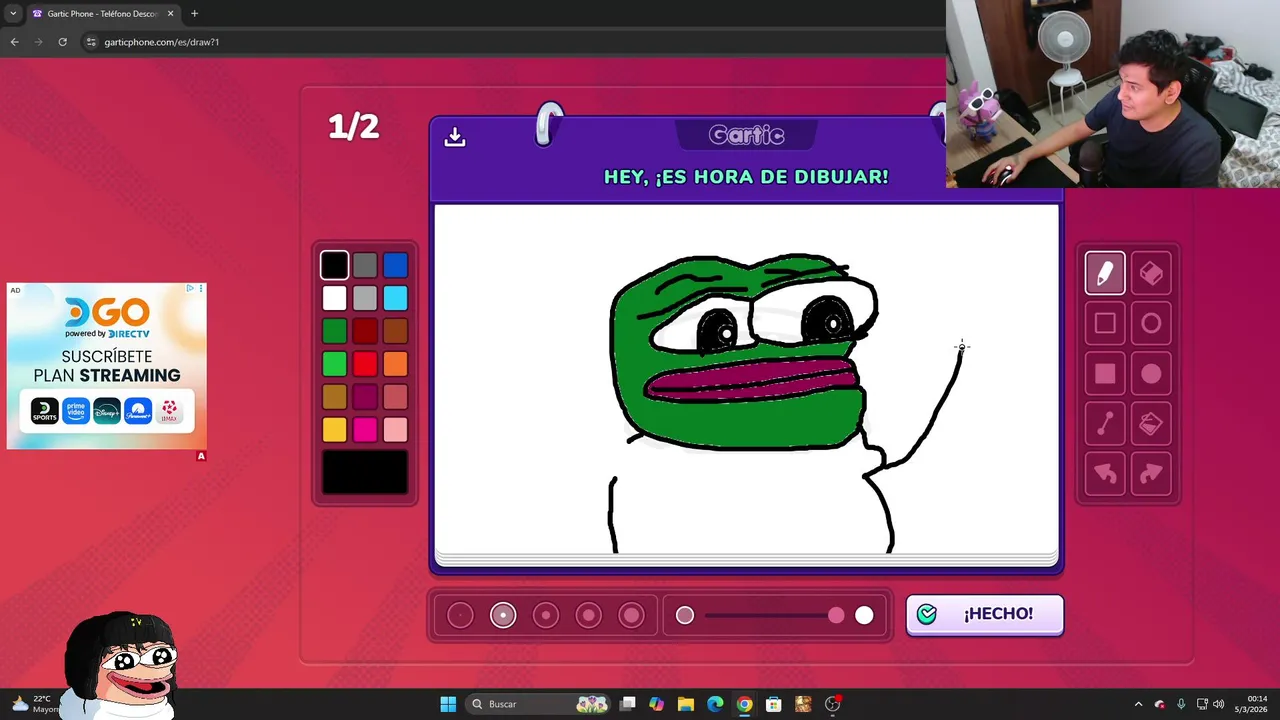Download the drawing with the save icon

[x=455, y=137]
